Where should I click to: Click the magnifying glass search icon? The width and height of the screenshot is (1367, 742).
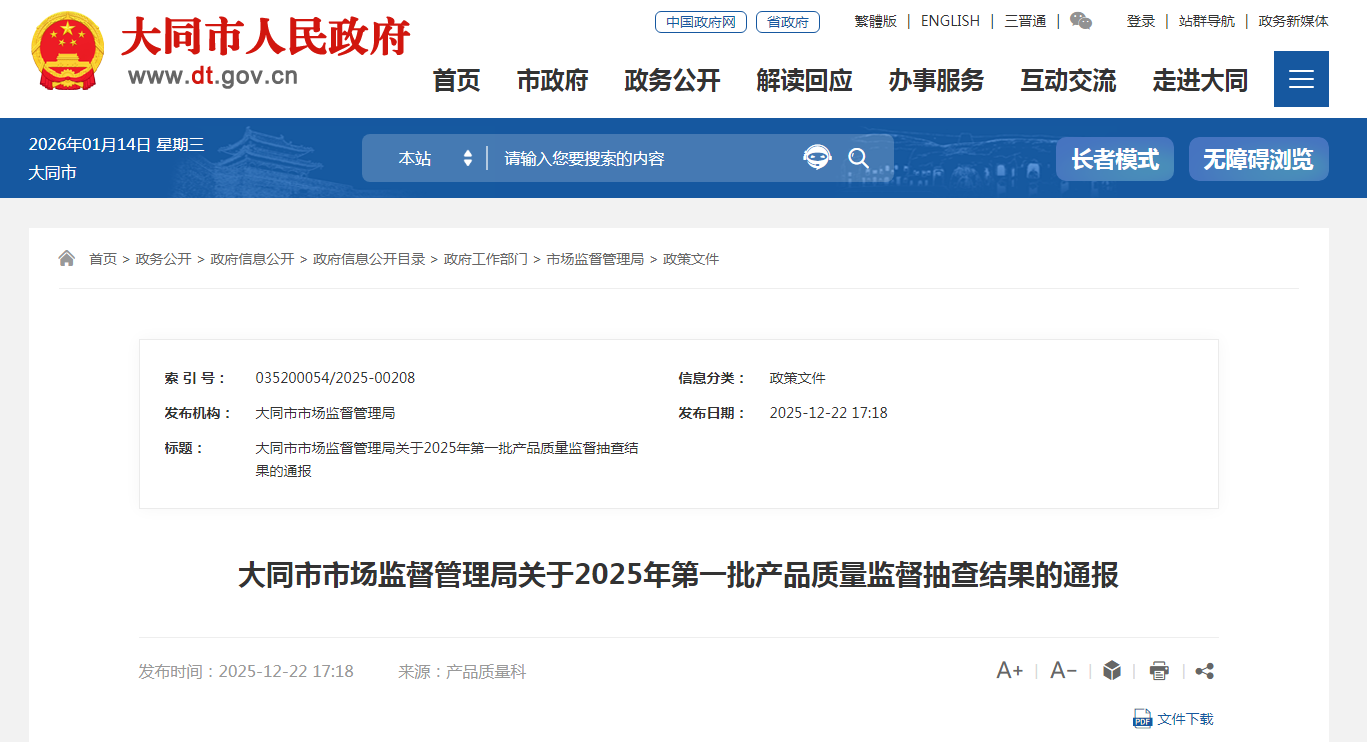[859, 158]
